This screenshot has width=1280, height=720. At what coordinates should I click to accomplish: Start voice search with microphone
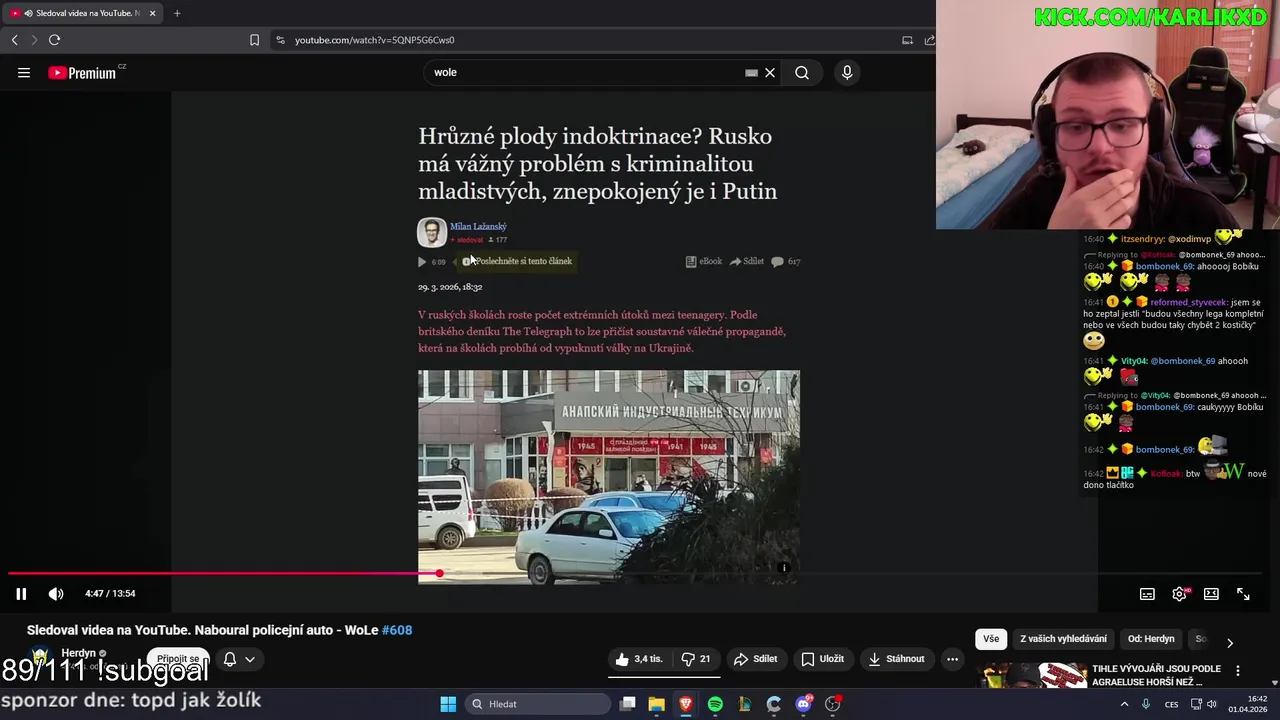pos(847,72)
